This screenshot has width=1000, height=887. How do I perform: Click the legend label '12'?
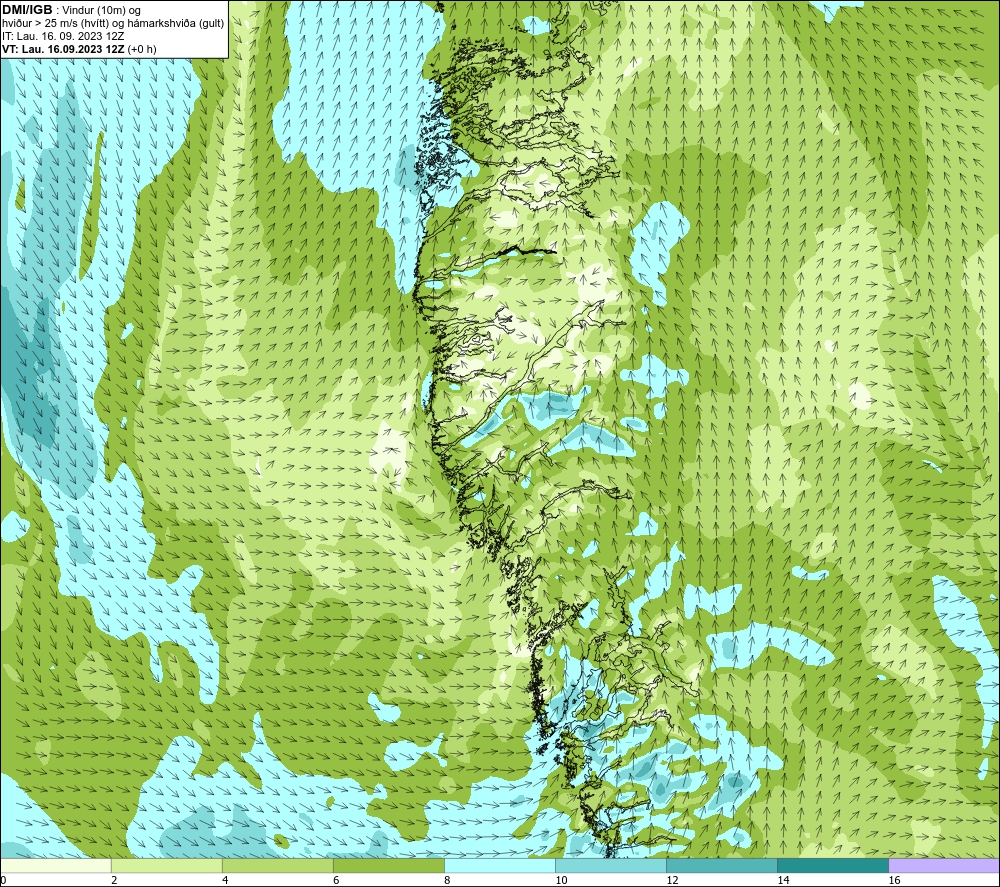[672, 881]
